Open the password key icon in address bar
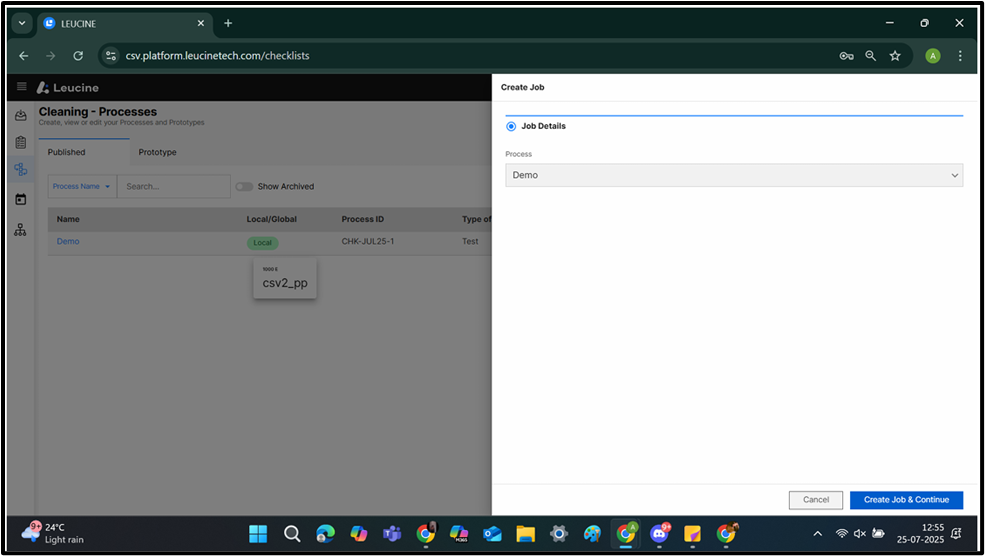 pyautogui.click(x=846, y=56)
